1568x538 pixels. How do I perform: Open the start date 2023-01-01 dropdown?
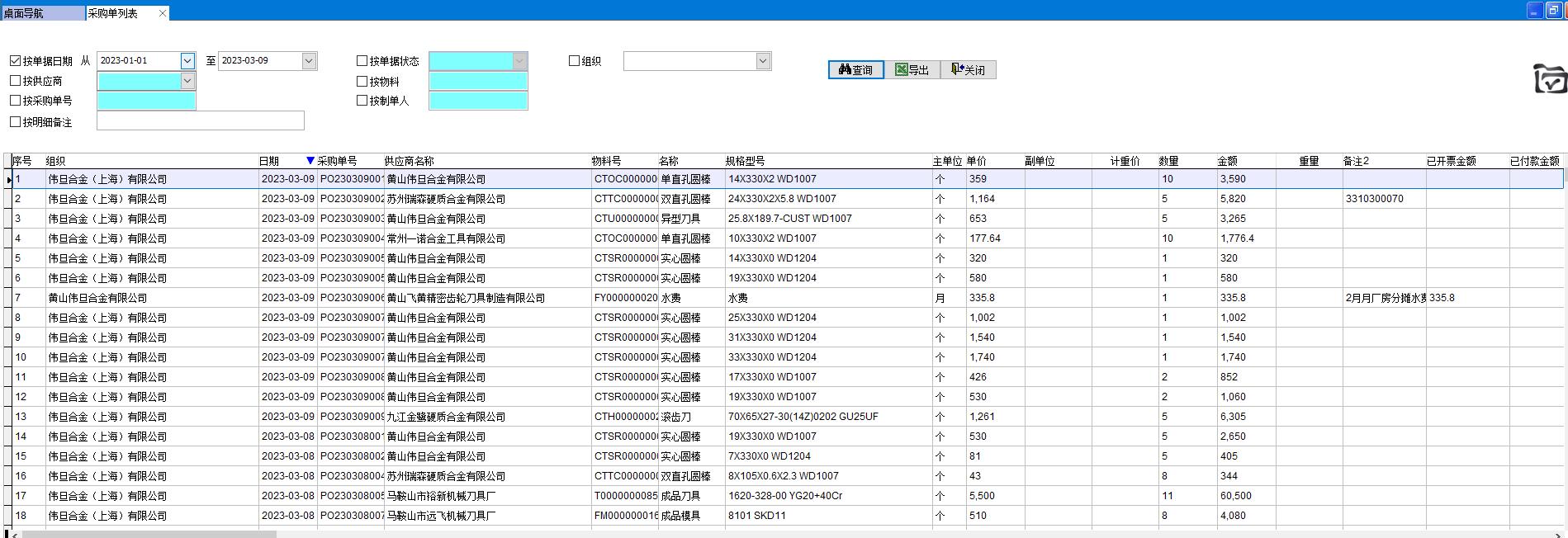187,61
